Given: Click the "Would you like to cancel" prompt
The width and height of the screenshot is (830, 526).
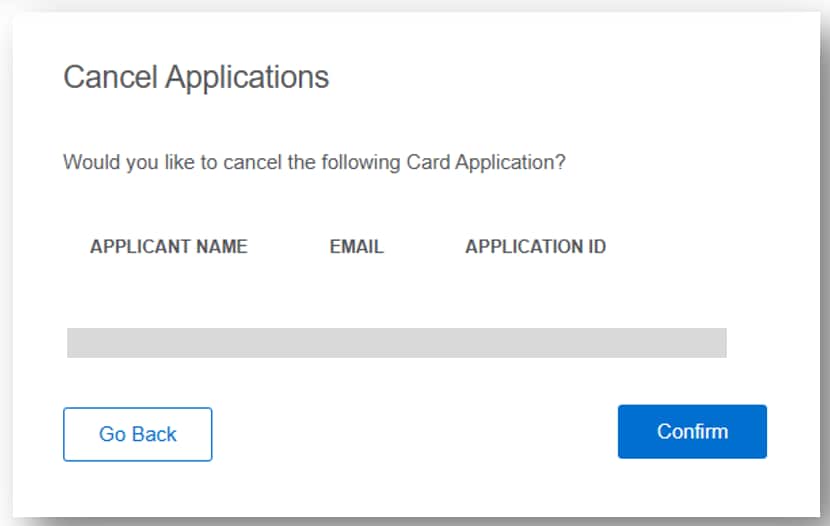Looking at the screenshot, I should [x=314, y=161].
